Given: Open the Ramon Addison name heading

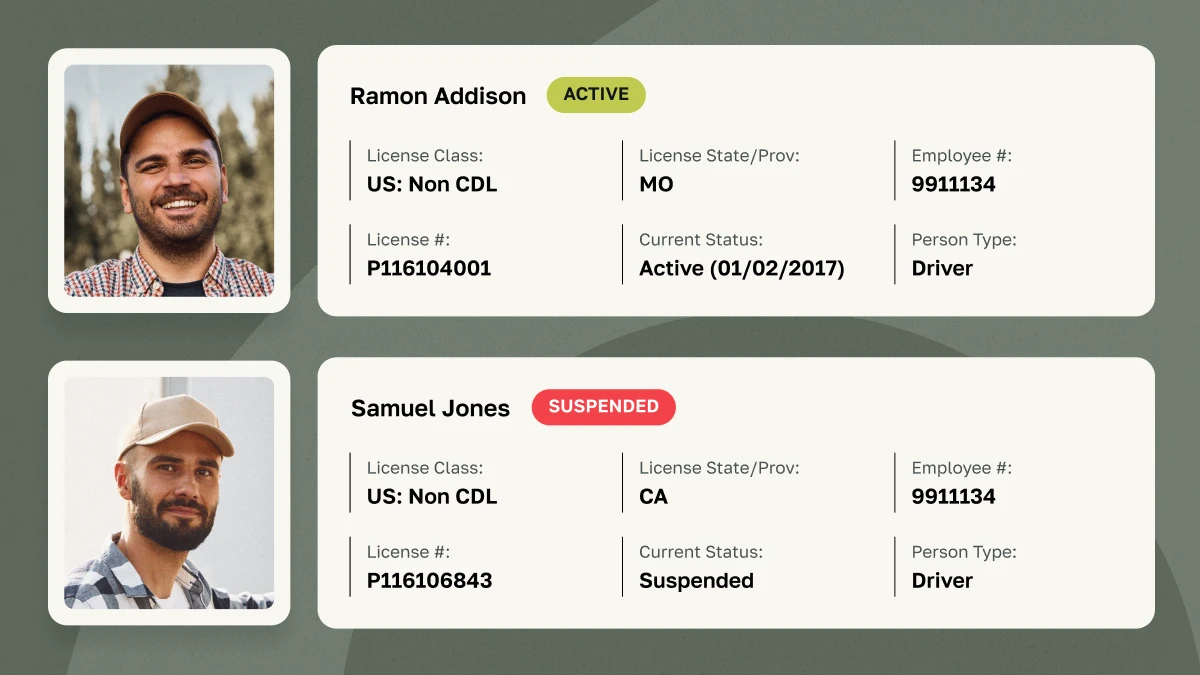Looking at the screenshot, I should pos(437,96).
